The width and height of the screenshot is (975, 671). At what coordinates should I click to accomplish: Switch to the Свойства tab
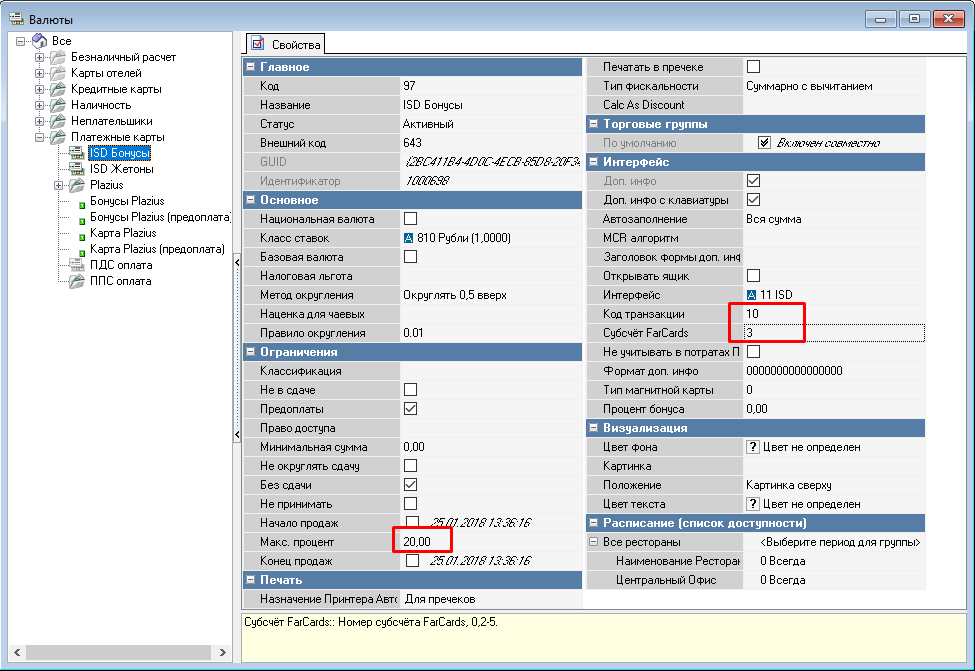pos(286,44)
